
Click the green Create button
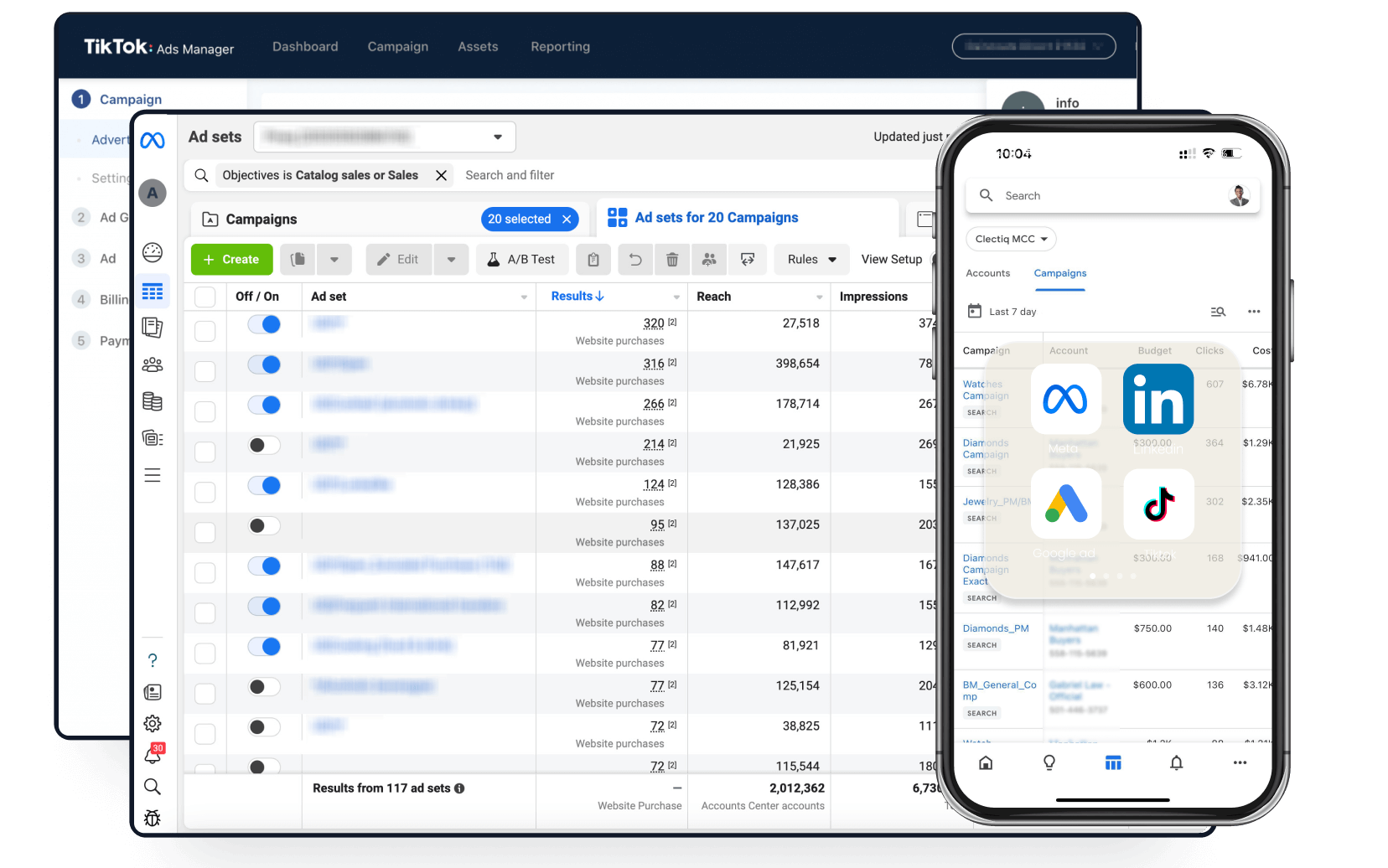tap(231, 260)
